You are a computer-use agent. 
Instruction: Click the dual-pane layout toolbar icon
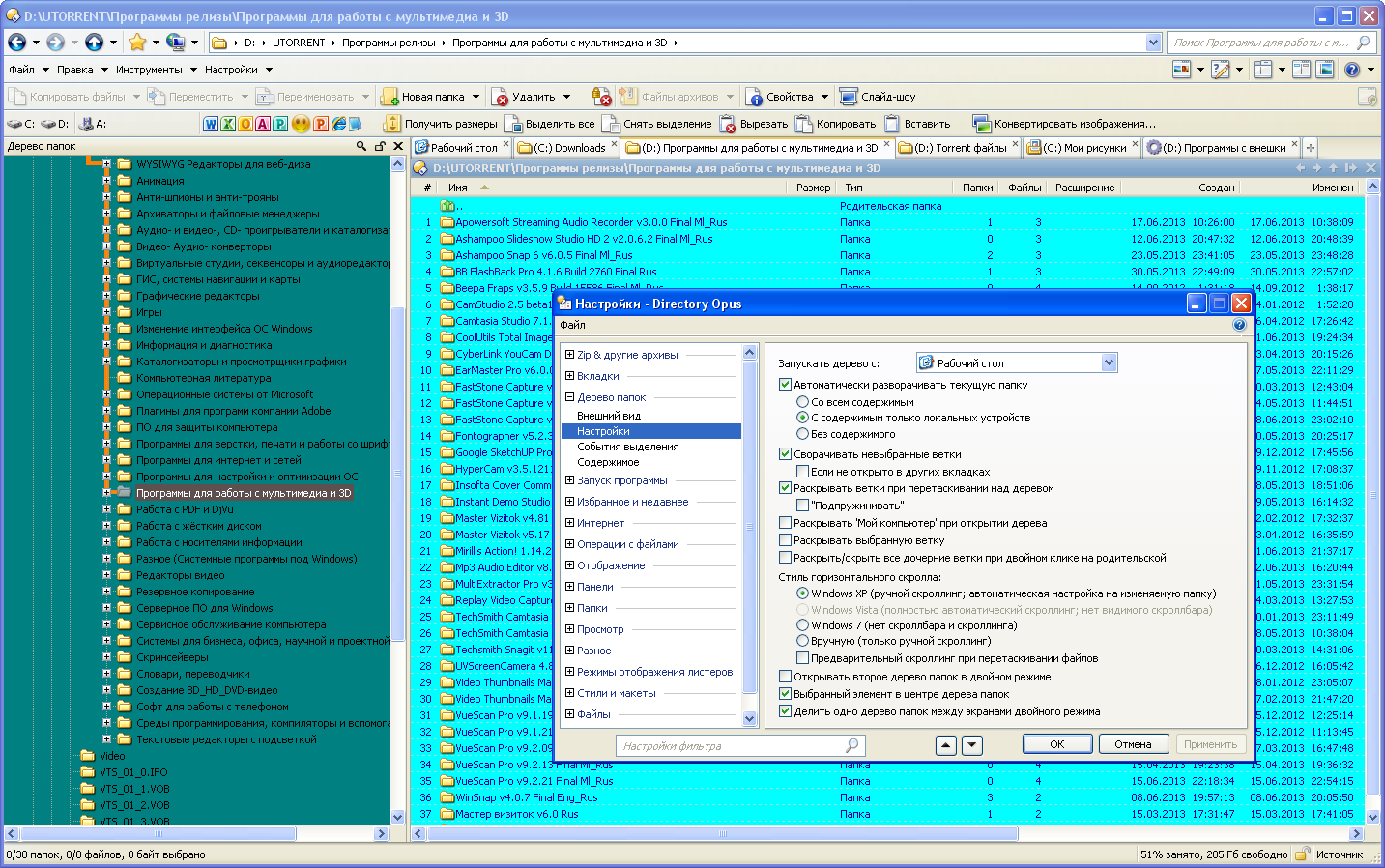click(x=1301, y=70)
